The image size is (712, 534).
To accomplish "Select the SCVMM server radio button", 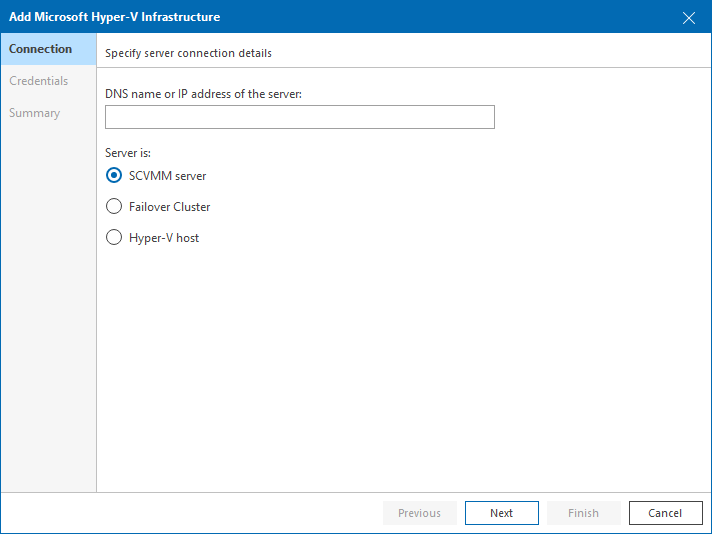I will [x=114, y=175].
